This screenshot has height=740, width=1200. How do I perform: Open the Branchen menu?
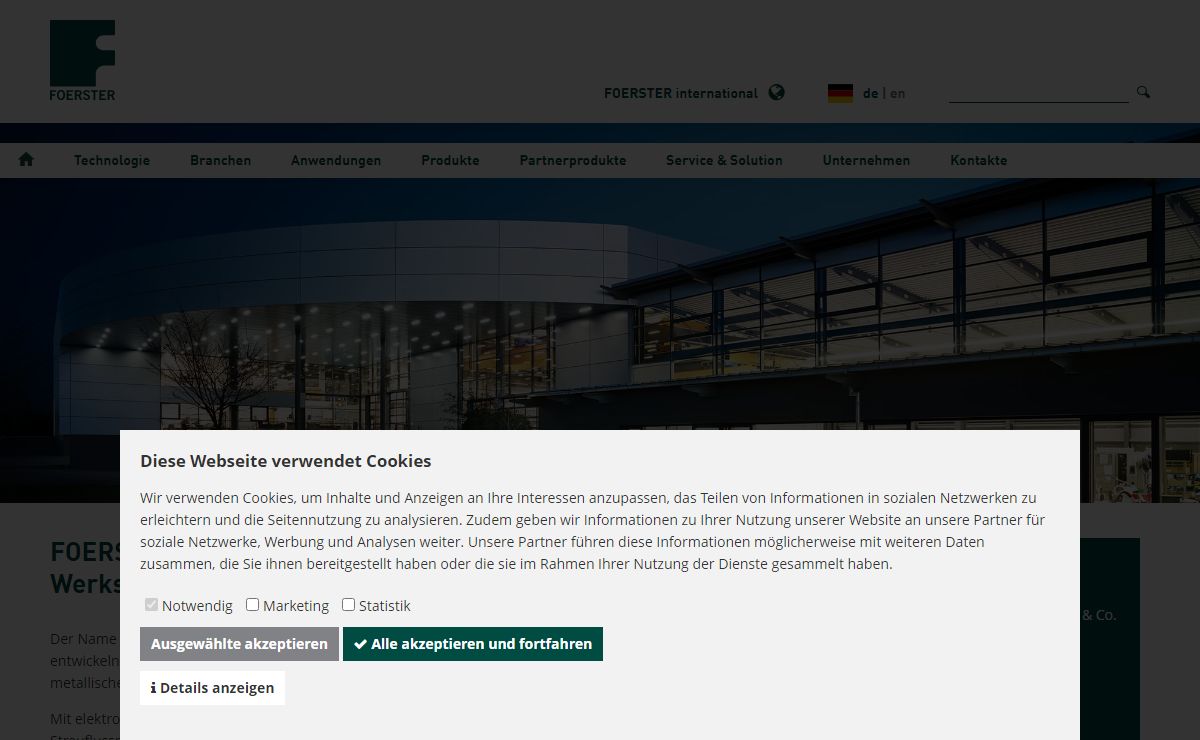pyautogui.click(x=220, y=160)
